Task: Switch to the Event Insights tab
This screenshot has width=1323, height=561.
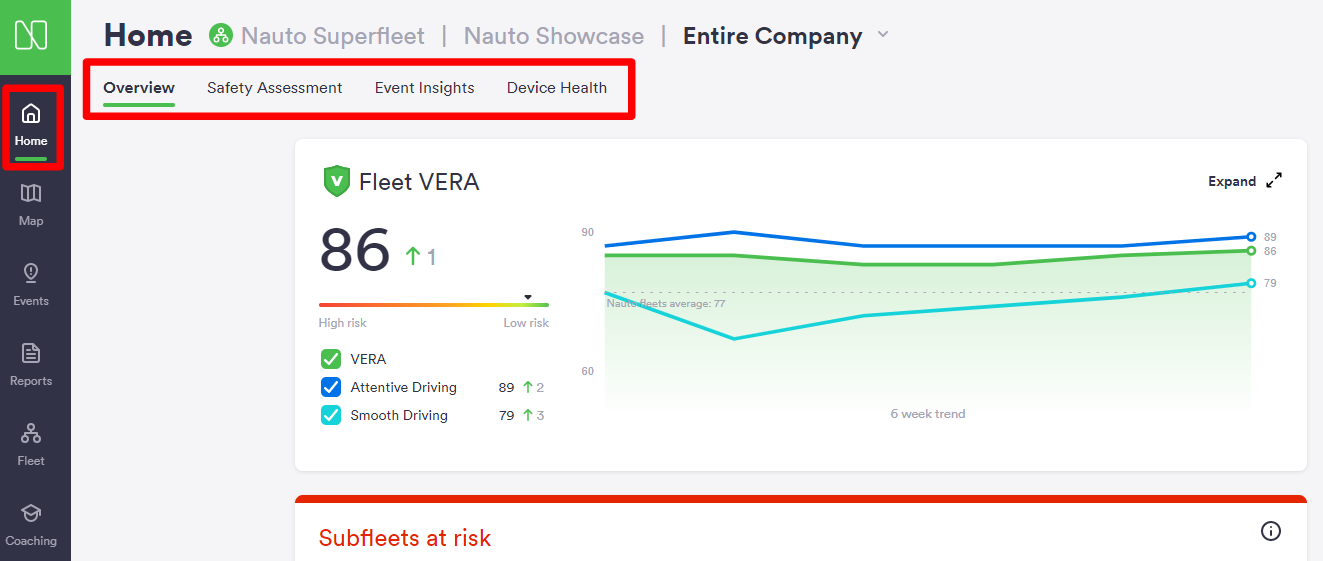Action: (x=424, y=88)
